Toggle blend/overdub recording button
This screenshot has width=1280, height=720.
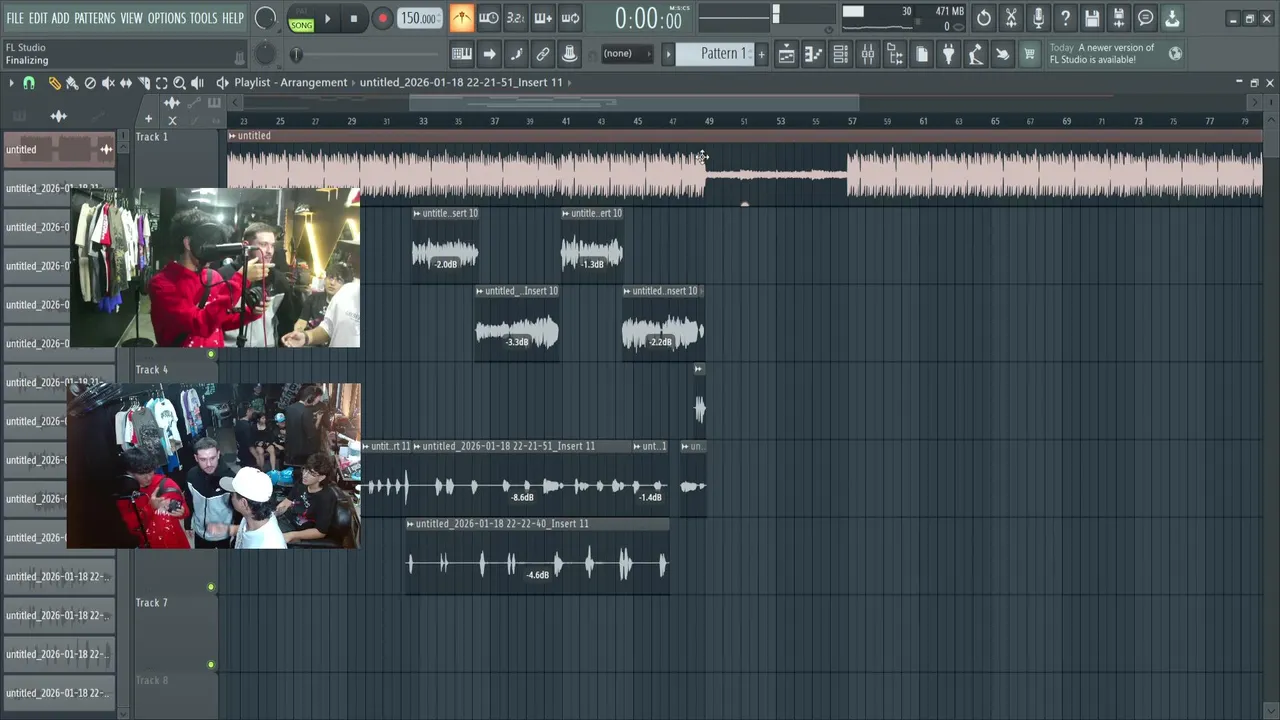542,18
